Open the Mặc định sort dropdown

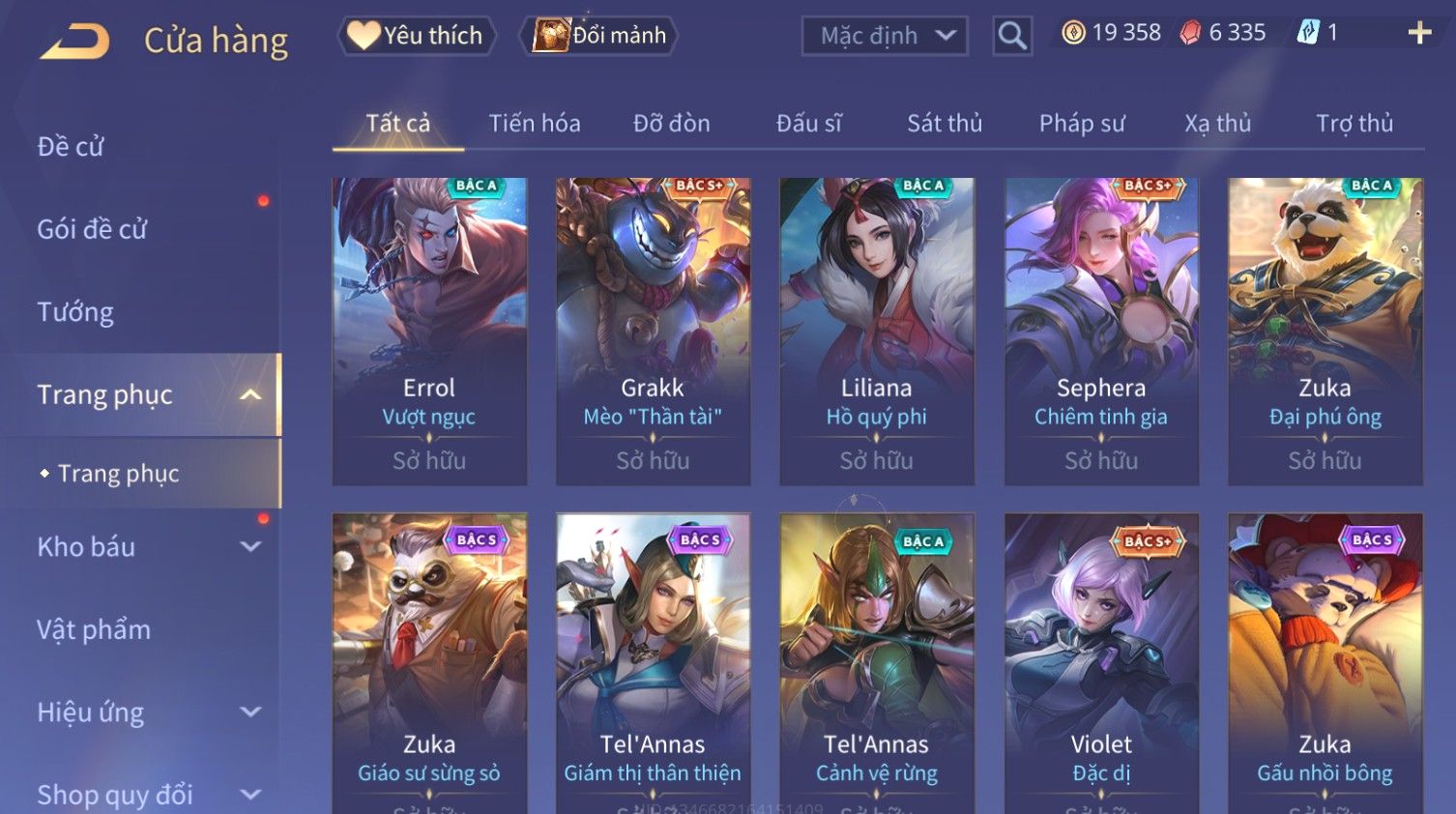click(885, 36)
